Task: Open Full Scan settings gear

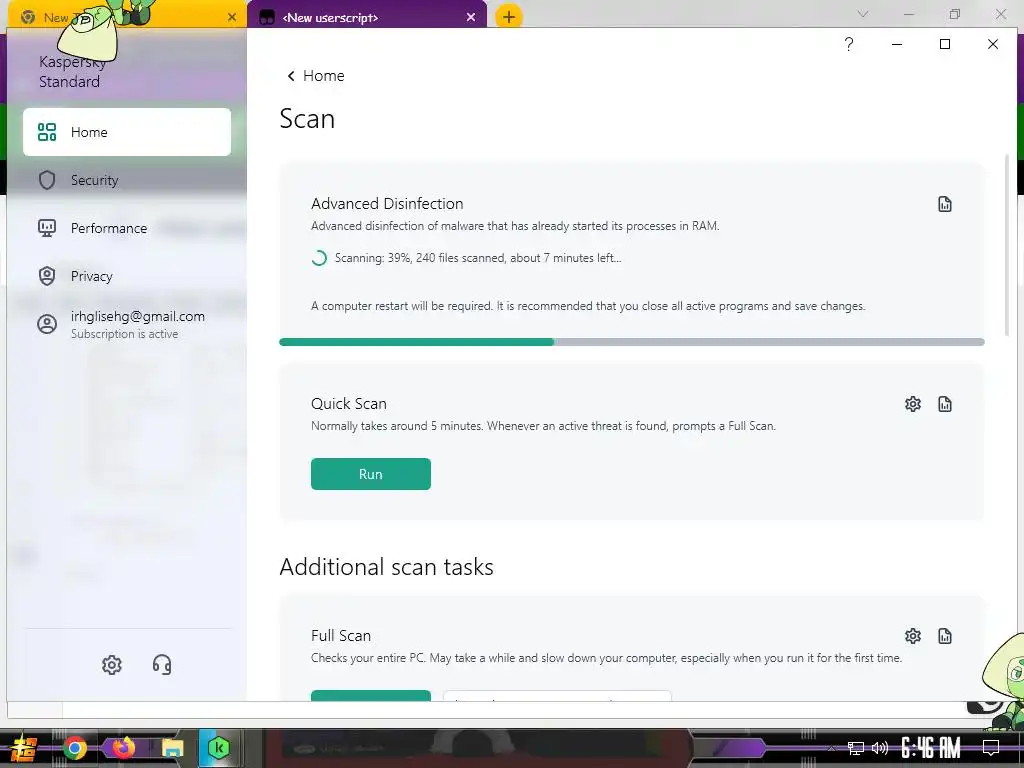Action: point(912,636)
